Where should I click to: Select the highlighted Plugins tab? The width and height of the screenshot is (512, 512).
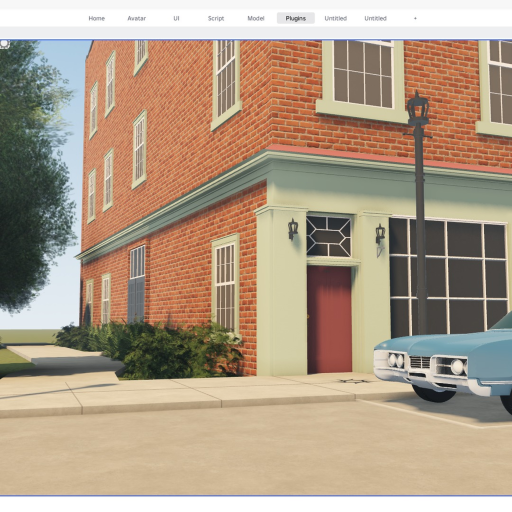click(x=296, y=18)
